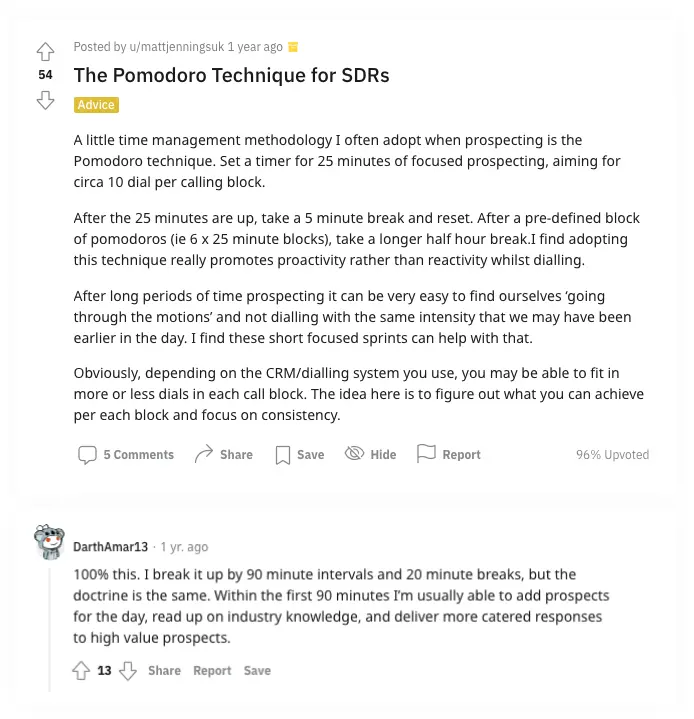The height and width of the screenshot is (719, 694).
Task: Click the bookmark Save icon on post
Action: pos(283,455)
